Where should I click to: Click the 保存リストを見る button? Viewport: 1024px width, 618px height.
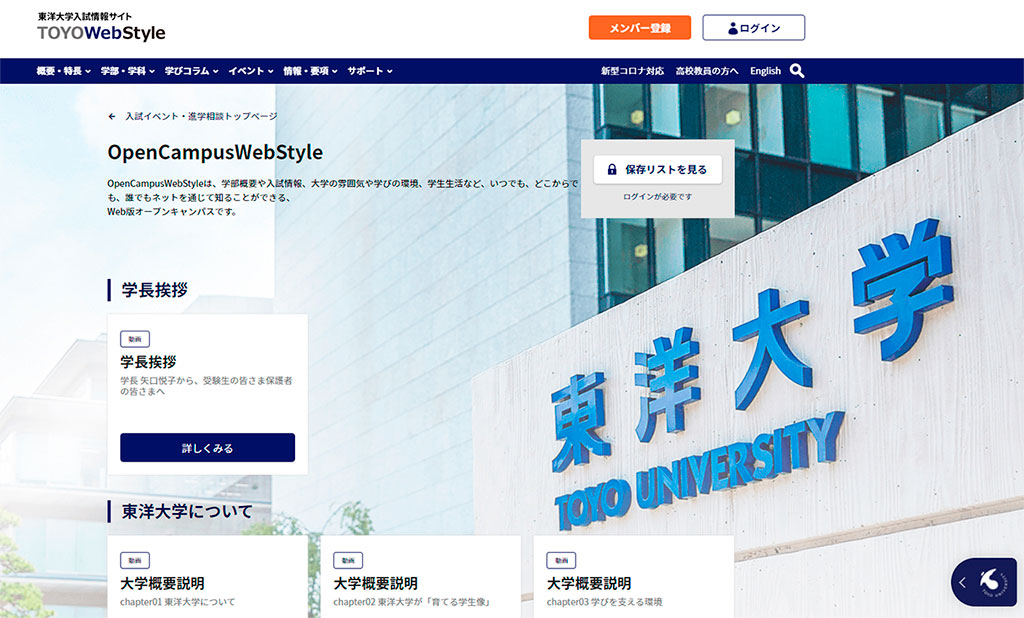coord(658,170)
